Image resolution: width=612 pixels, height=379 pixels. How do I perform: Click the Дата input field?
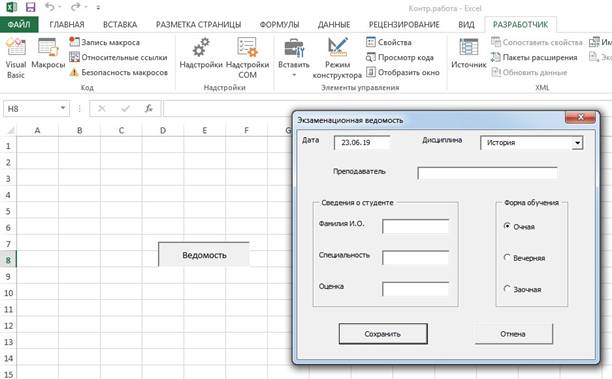pos(362,143)
